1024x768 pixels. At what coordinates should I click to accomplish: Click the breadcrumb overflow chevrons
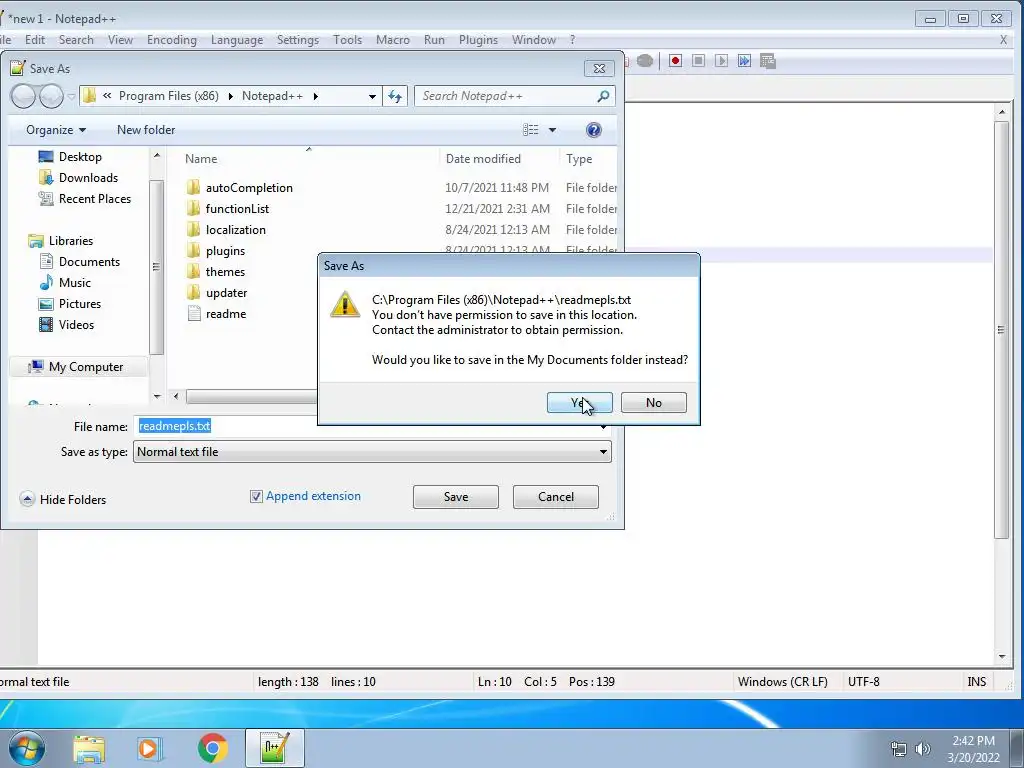coord(107,96)
